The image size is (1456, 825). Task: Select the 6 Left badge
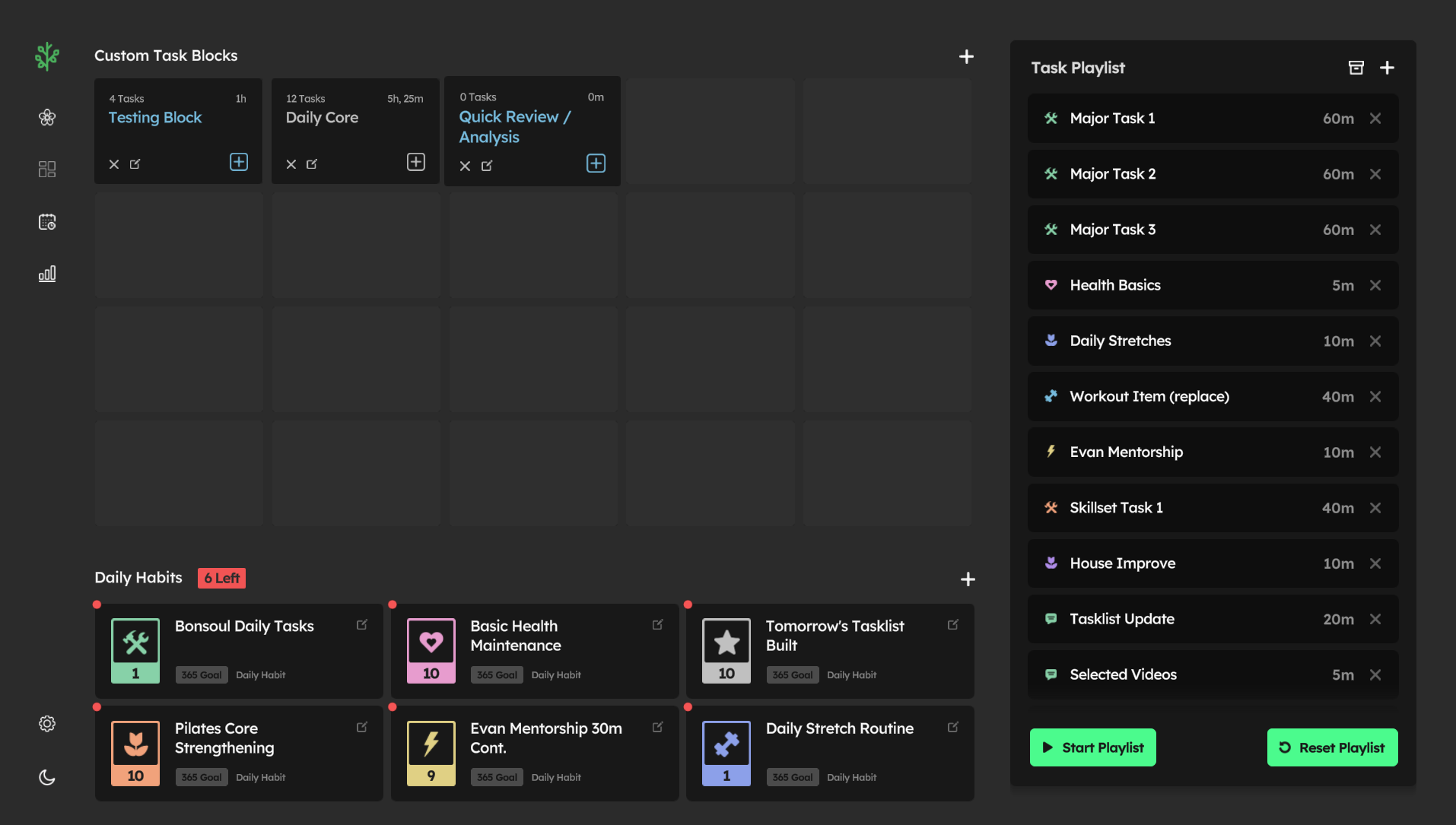click(x=221, y=578)
